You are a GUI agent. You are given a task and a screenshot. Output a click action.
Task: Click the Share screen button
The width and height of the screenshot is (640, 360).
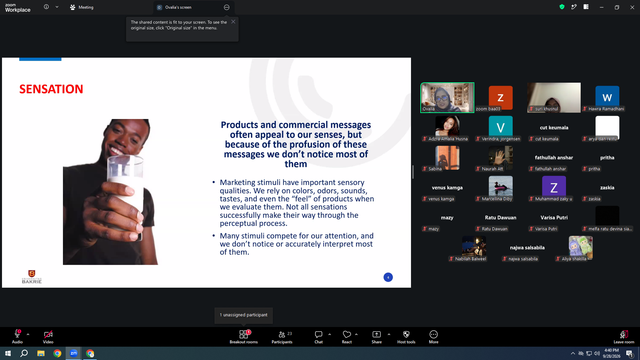coord(376,337)
